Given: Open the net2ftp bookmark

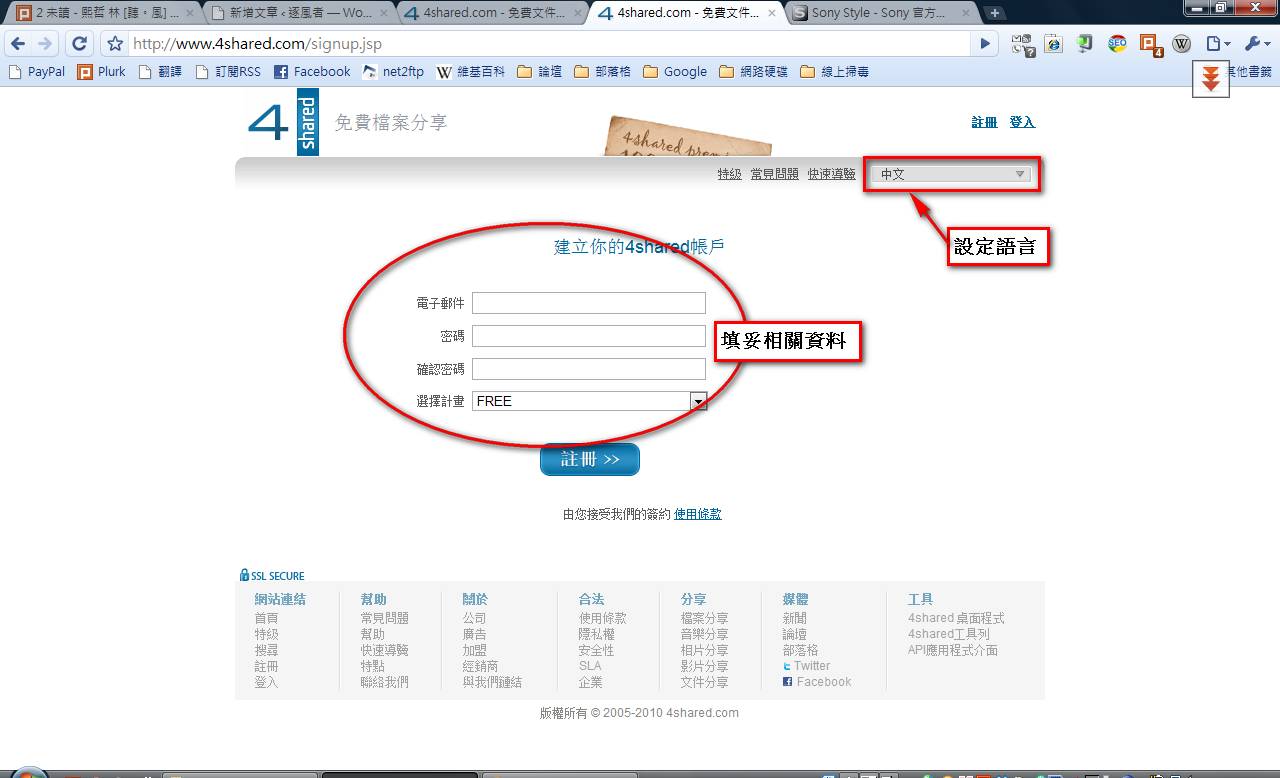Looking at the screenshot, I should pos(393,72).
